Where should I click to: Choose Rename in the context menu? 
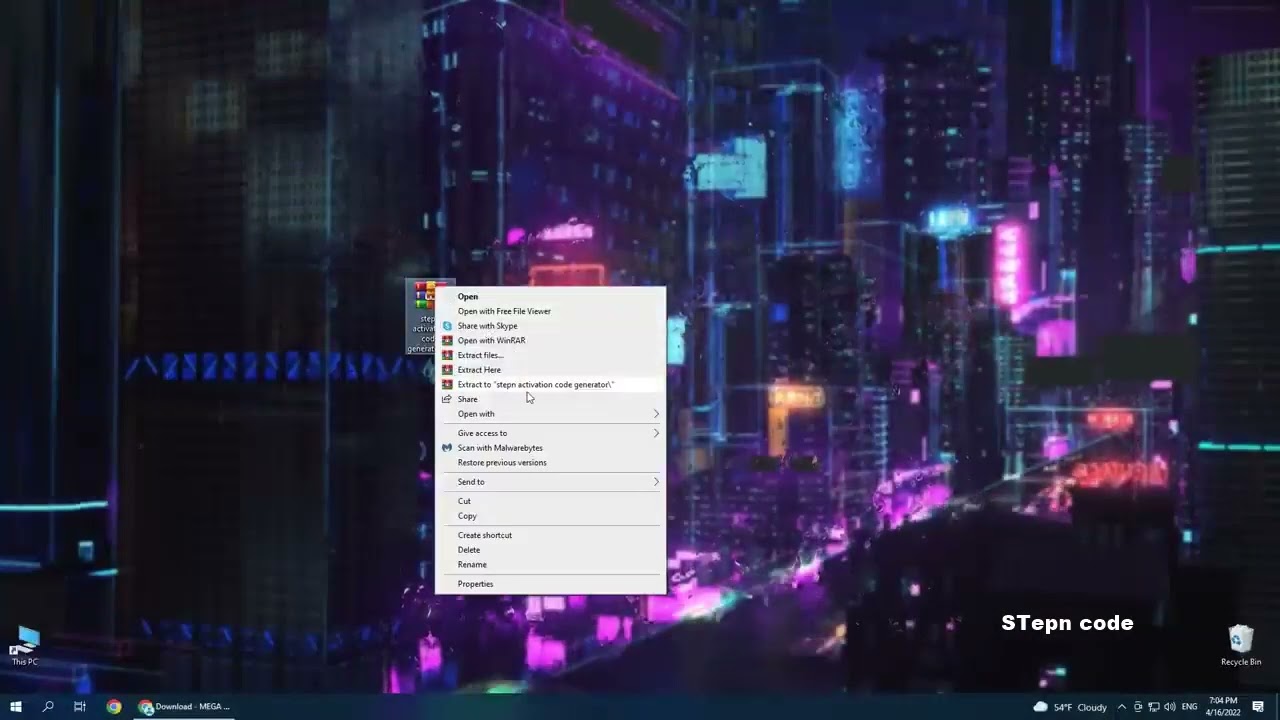(550, 565)
